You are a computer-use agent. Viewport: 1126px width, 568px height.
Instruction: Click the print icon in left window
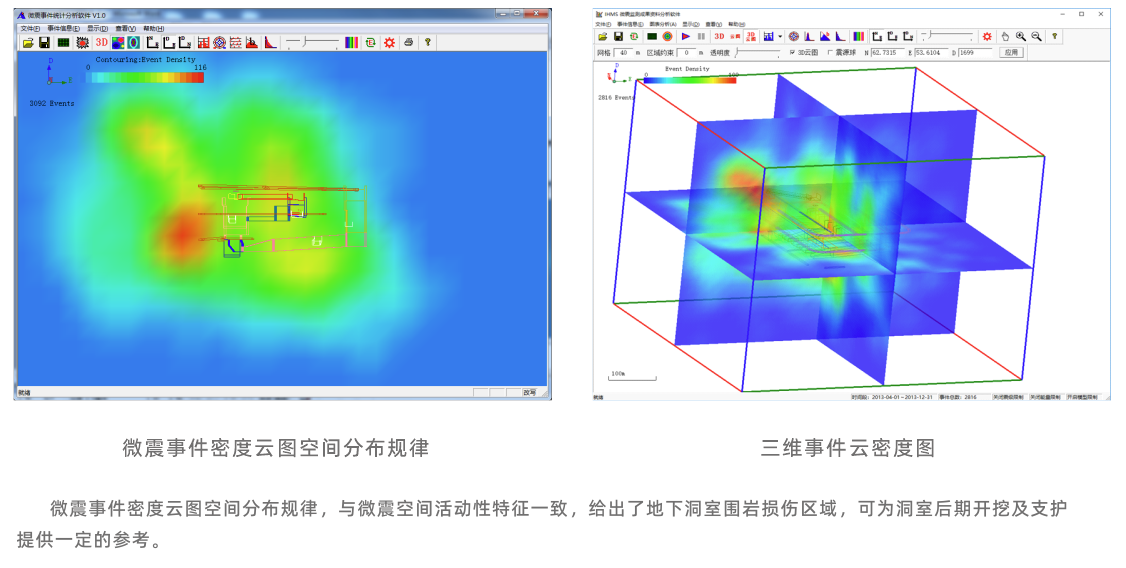(x=408, y=43)
